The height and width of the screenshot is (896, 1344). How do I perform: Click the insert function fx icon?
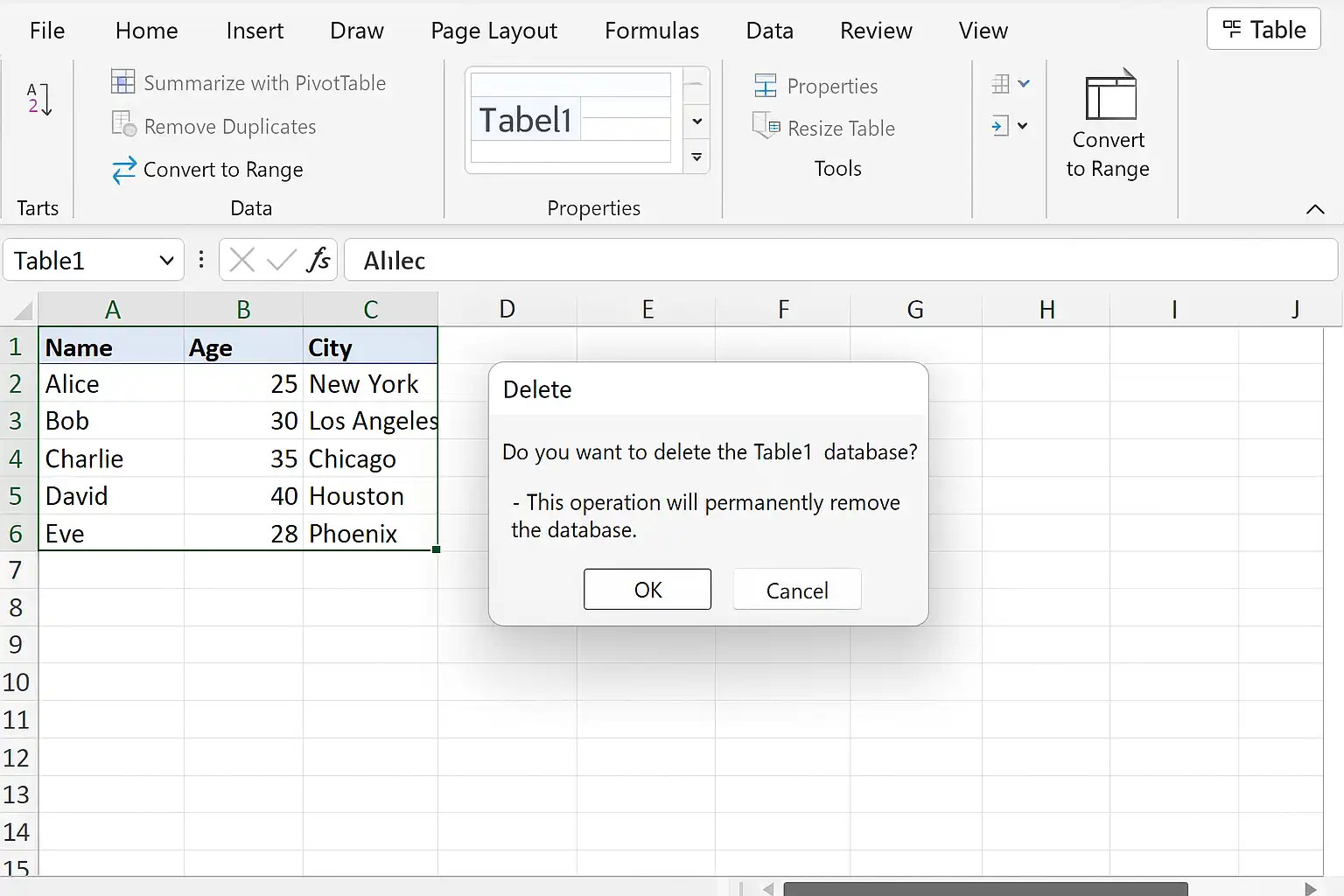[x=318, y=260]
